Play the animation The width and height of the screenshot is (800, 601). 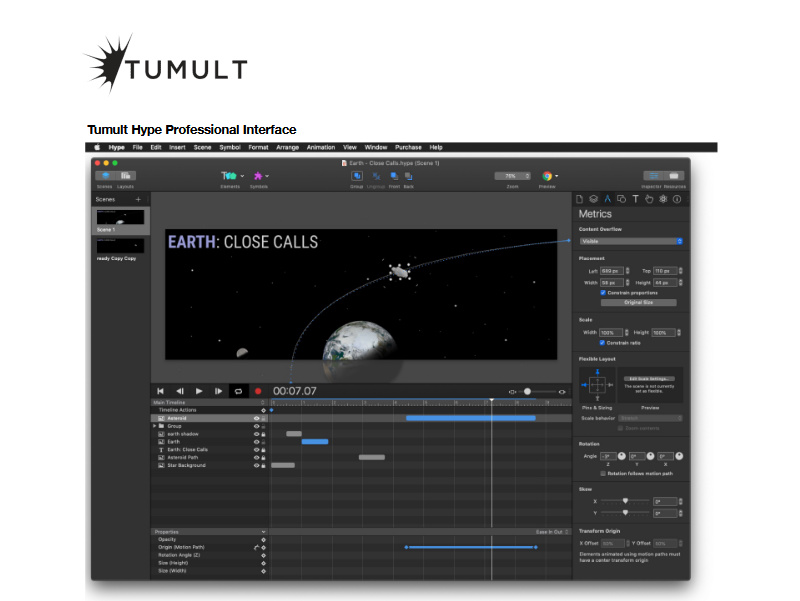199,391
